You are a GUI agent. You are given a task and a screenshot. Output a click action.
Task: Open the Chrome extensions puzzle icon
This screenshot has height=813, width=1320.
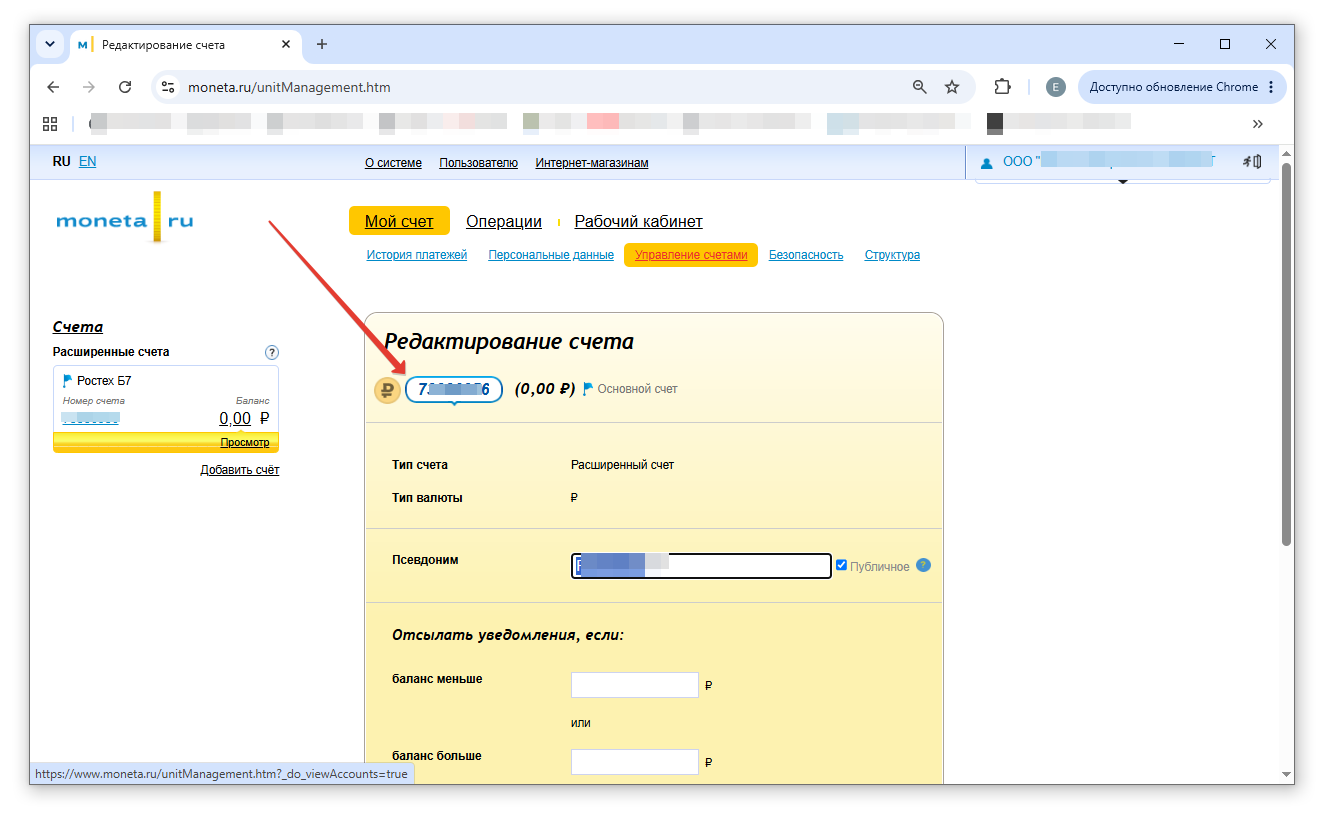tap(1002, 87)
